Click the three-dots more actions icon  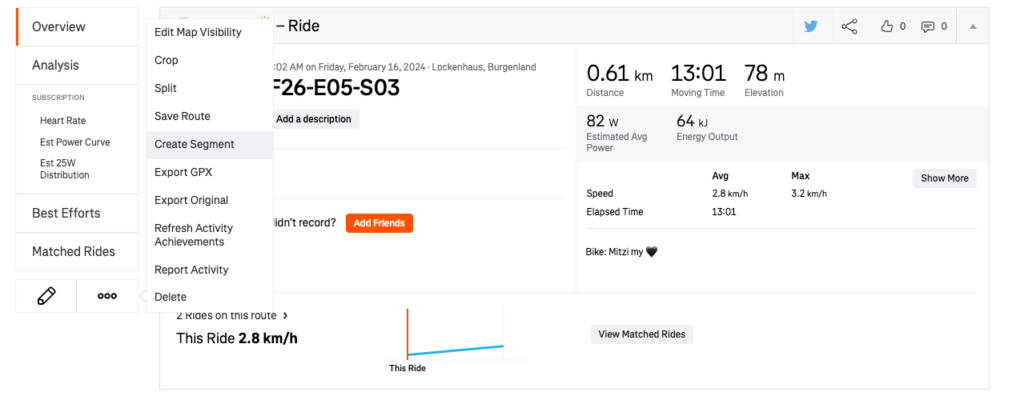coord(107,296)
